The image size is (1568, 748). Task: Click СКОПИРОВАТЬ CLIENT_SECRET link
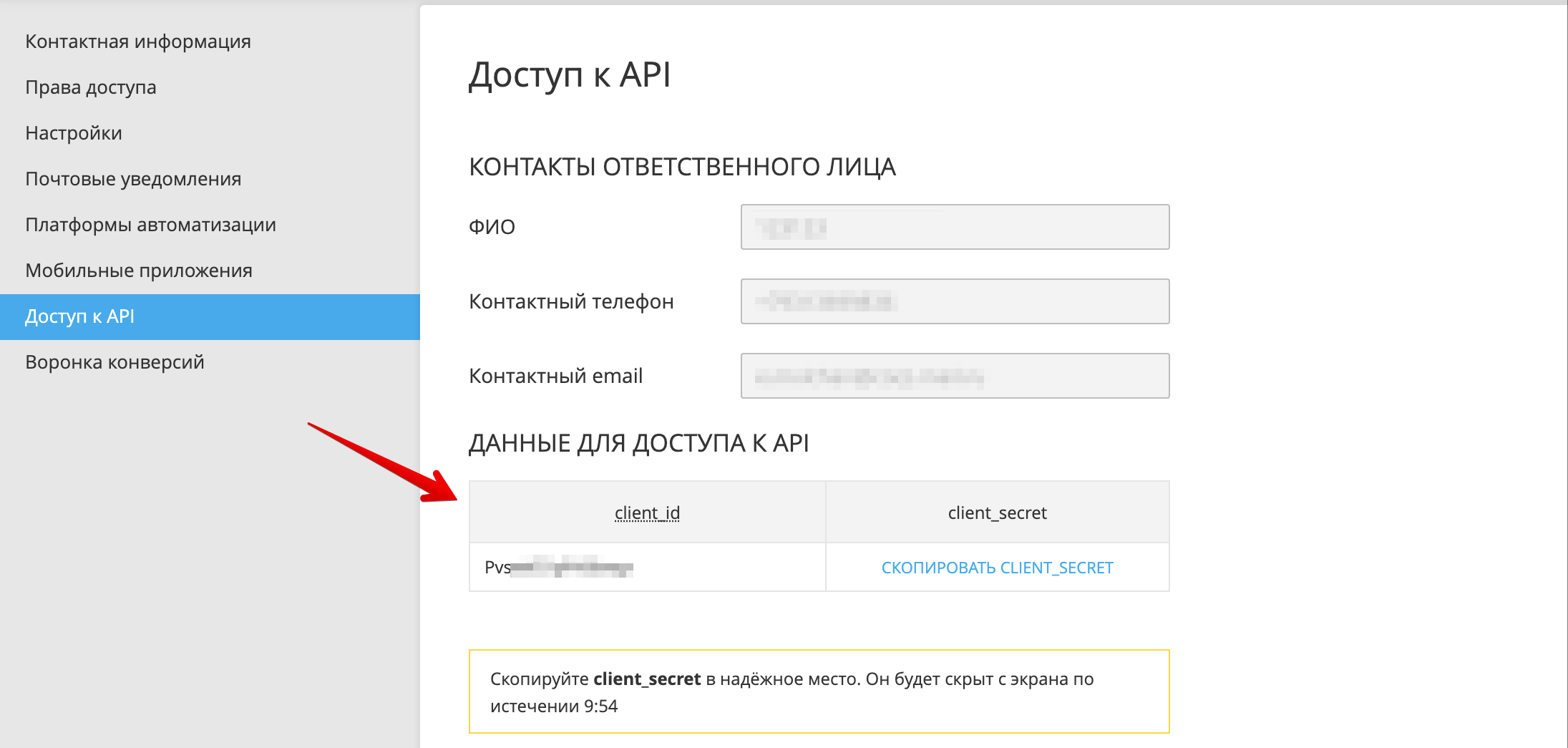pos(997,568)
